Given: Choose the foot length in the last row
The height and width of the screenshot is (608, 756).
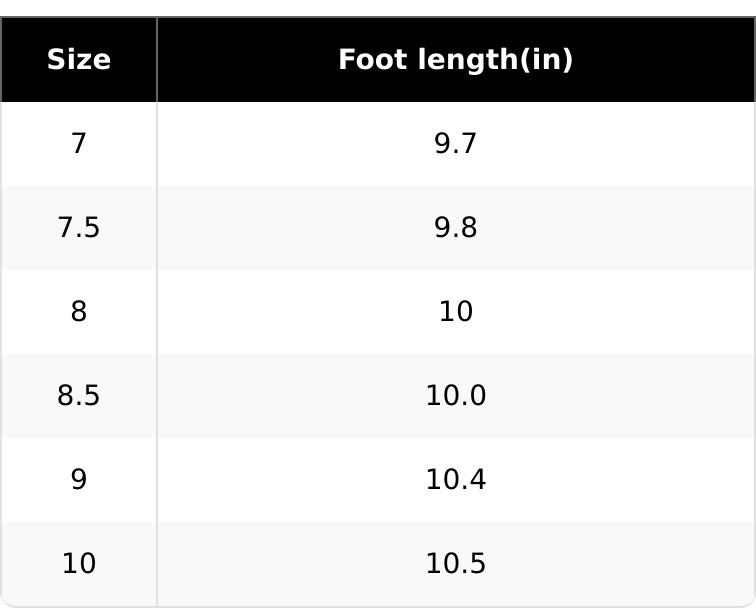Looking at the screenshot, I should click(455, 564).
